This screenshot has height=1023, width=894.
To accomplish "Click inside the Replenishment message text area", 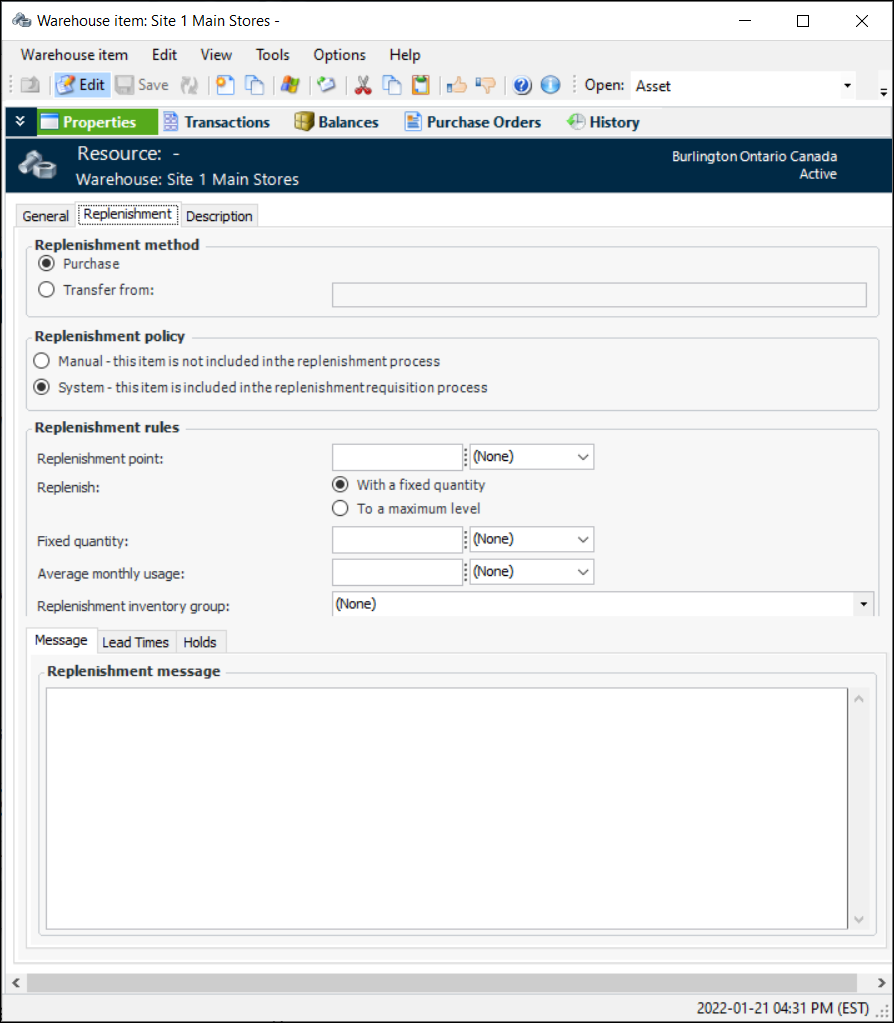I will tap(446, 808).
